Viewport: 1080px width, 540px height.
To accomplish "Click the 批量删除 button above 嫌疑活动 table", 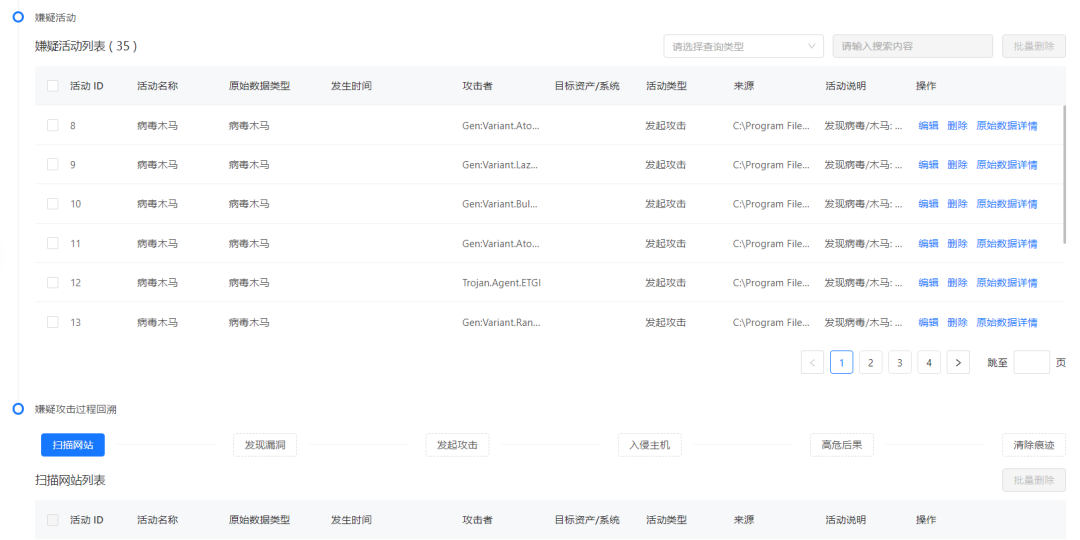I will pyautogui.click(x=1033, y=46).
